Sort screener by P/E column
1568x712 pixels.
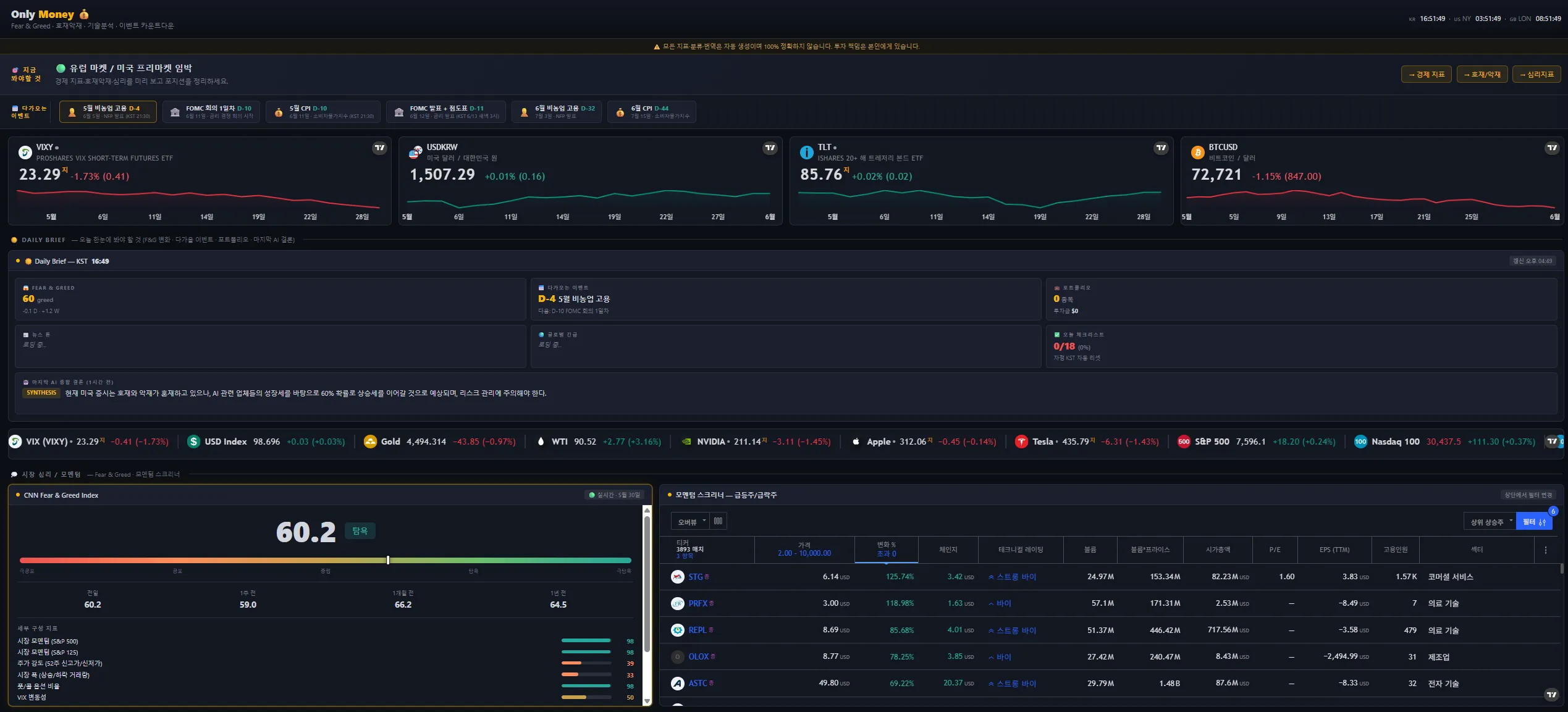[x=1275, y=550]
